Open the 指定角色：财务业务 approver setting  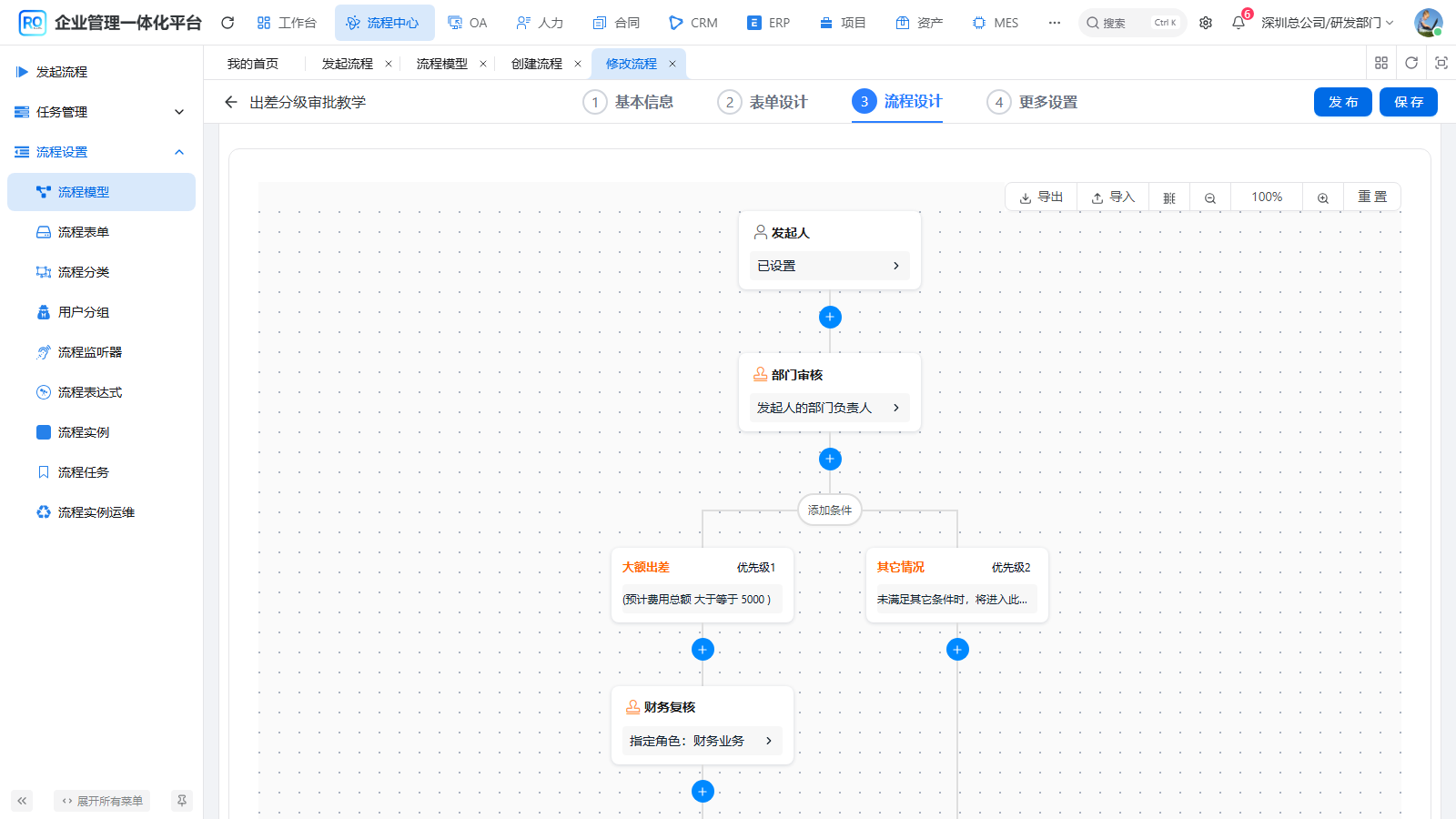coord(703,741)
